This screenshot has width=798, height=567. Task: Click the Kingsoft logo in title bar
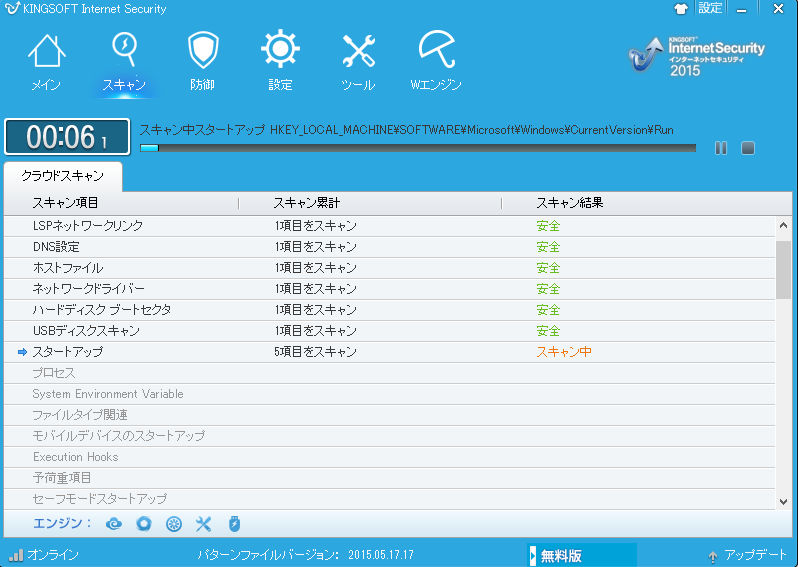(12, 8)
